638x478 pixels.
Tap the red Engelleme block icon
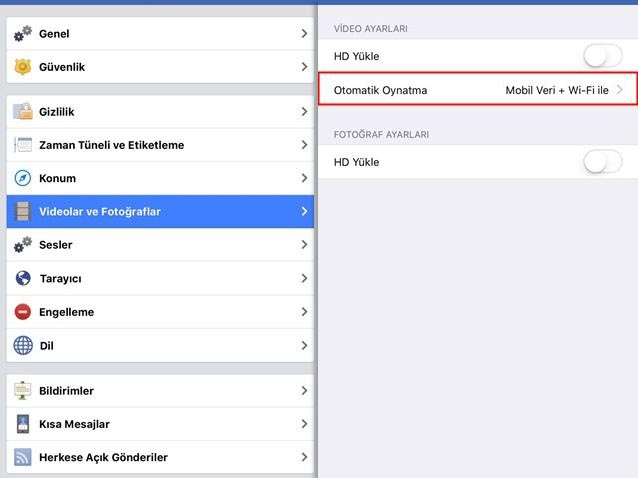click(23, 312)
